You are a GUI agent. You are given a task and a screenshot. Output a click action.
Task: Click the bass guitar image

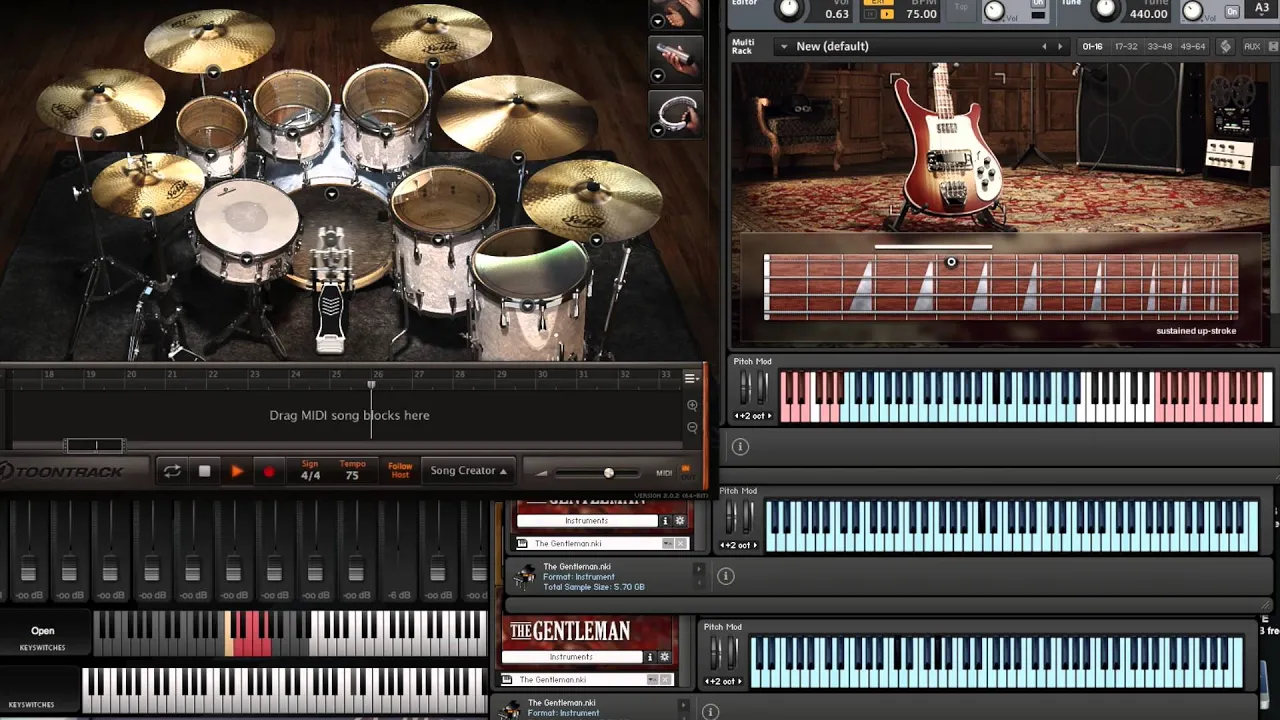click(x=946, y=146)
